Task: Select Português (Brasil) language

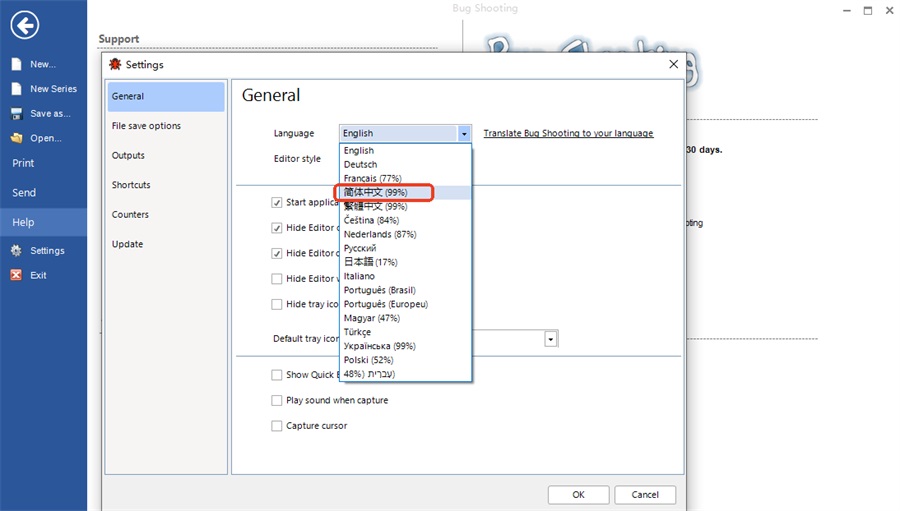Action: (405, 290)
